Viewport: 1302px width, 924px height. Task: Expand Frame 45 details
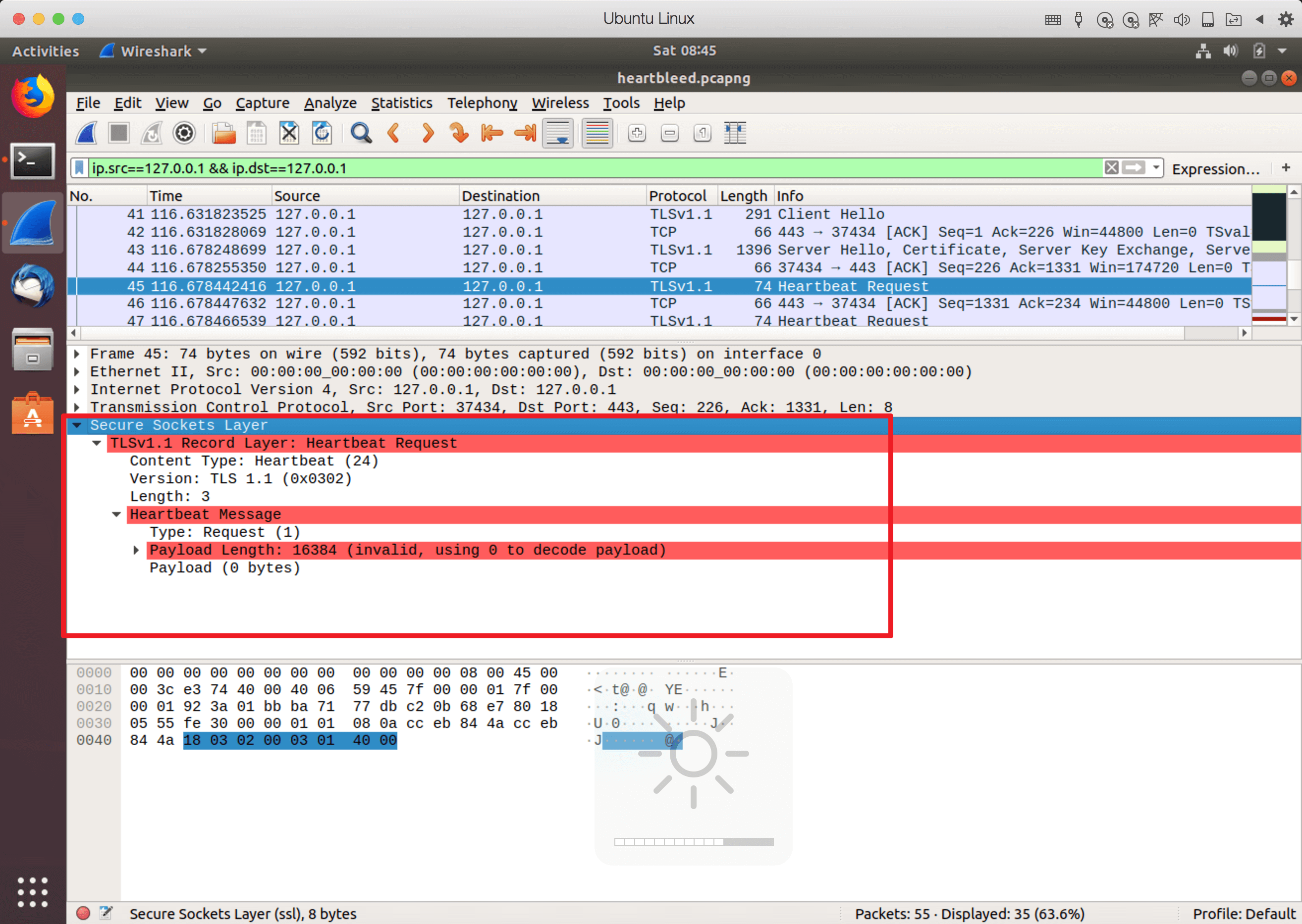(77, 354)
